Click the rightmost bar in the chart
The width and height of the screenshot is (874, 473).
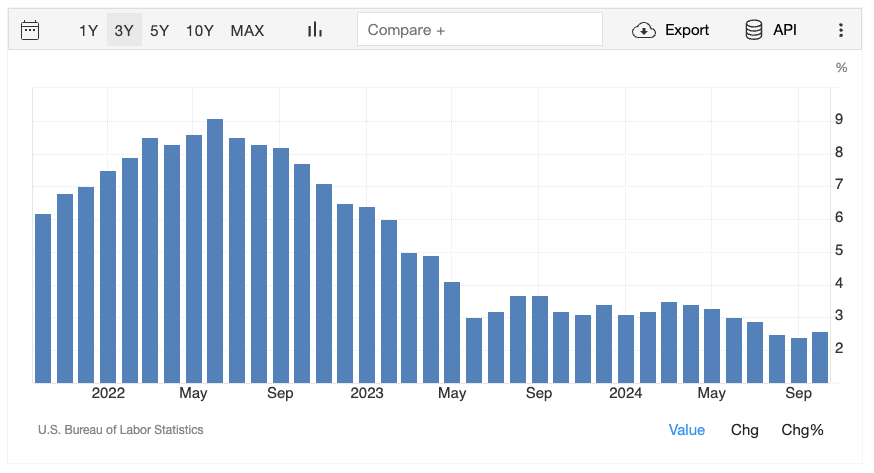[819, 357]
